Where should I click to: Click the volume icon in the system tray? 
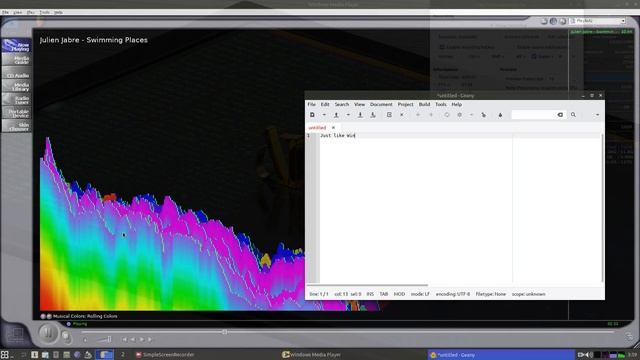coord(589,355)
